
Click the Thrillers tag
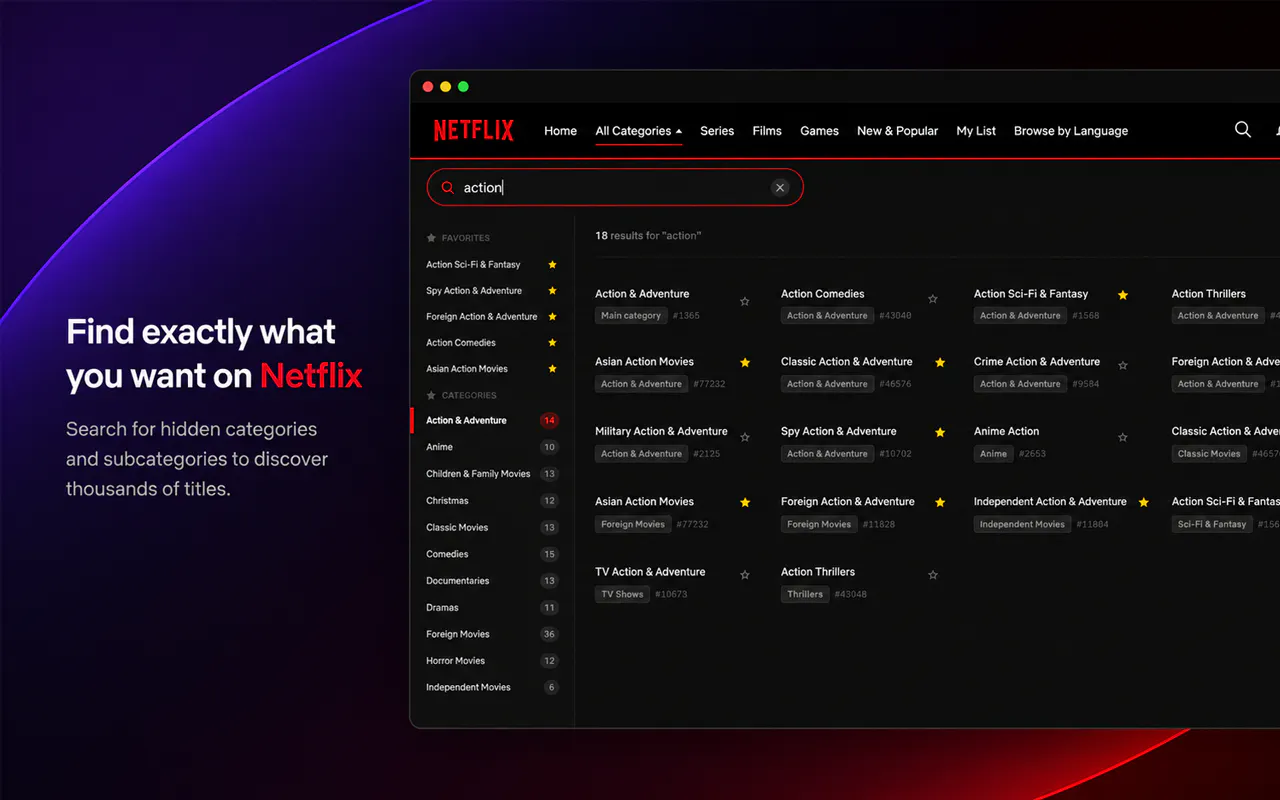(805, 594)
